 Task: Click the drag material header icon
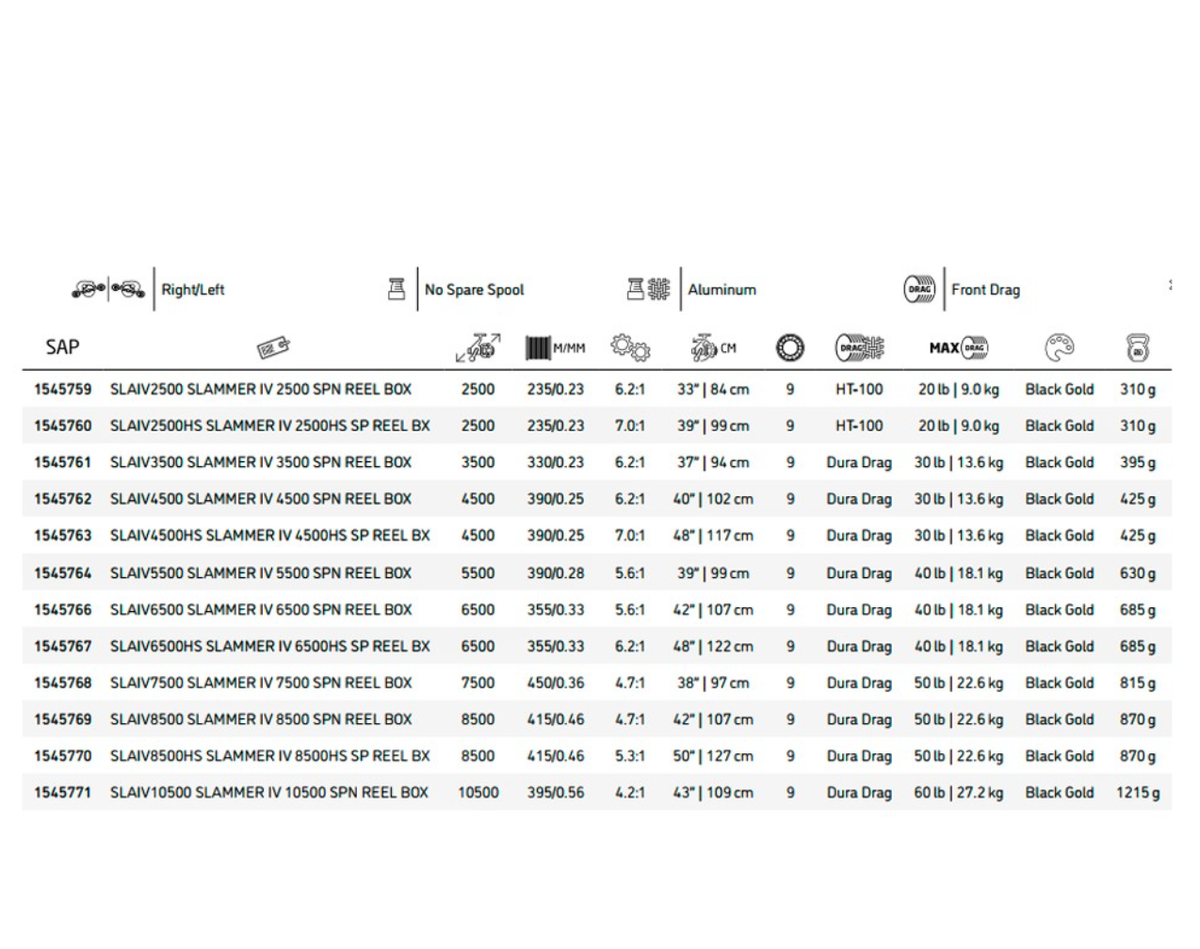coord(860,348)
